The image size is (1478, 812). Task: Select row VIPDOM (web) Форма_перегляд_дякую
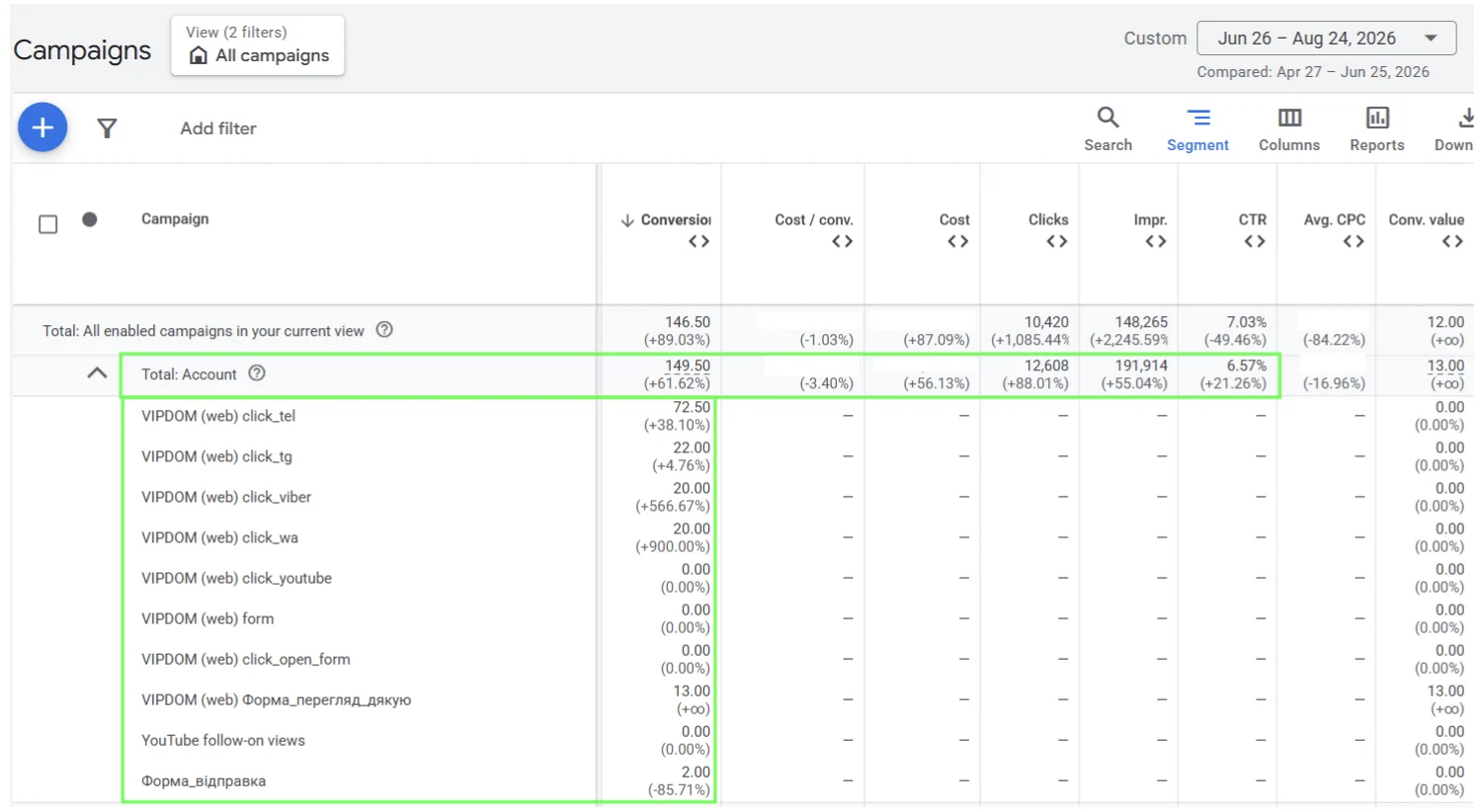[276, 699]
